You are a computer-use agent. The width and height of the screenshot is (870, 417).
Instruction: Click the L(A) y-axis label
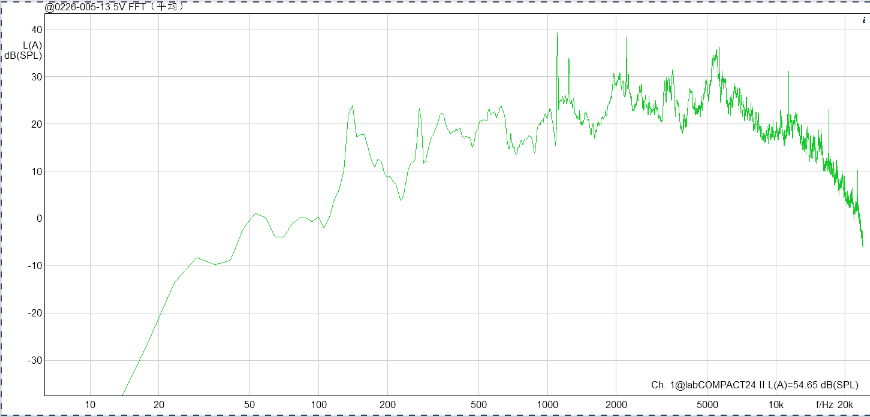click(33, 45)
